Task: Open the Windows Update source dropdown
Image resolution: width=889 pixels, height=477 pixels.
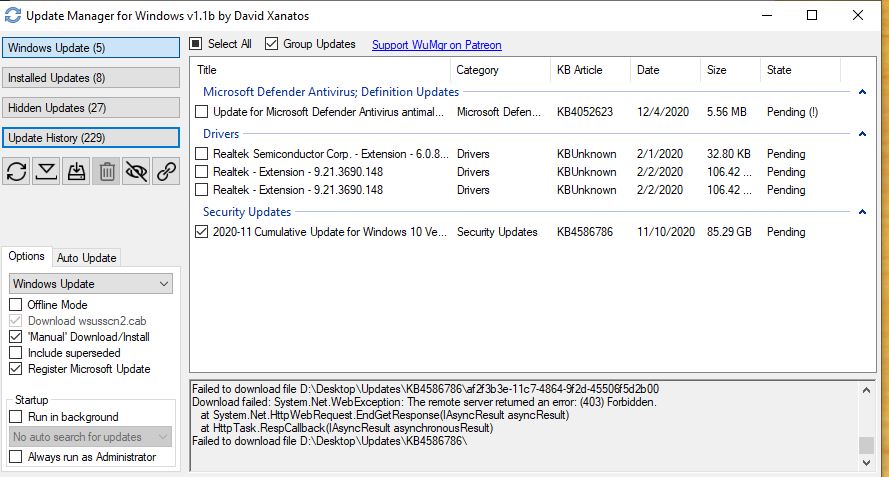Action: coord(91,284)
